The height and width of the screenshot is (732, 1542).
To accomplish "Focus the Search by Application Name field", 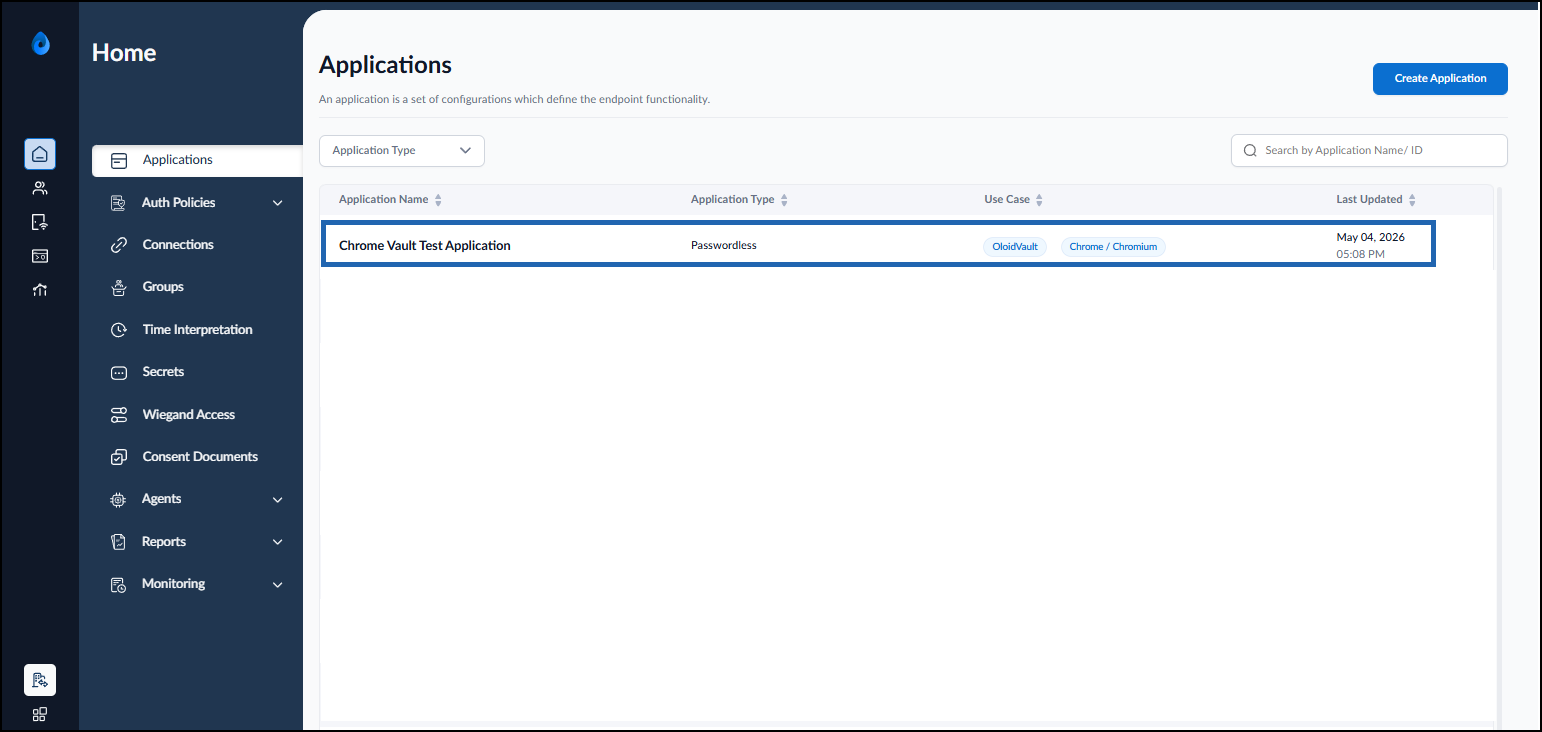I will tap(1369, 151).
